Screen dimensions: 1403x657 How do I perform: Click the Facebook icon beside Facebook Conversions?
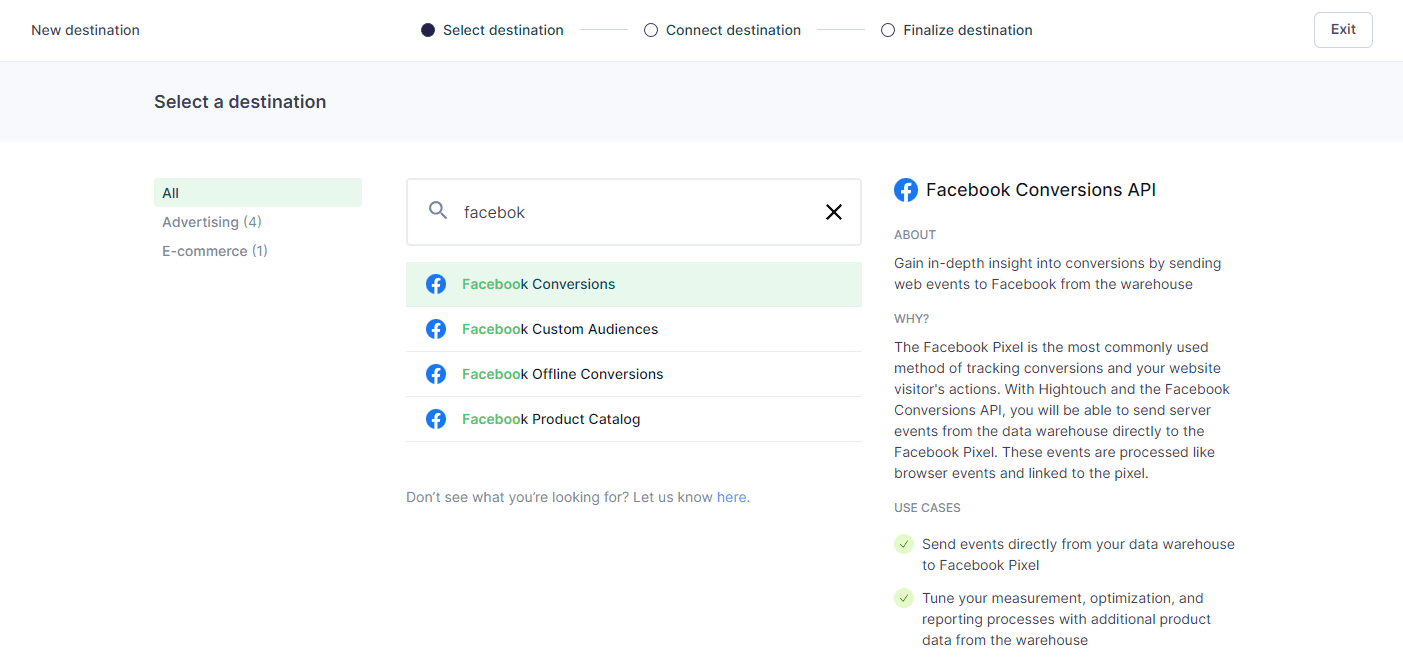tap(436, 284)
